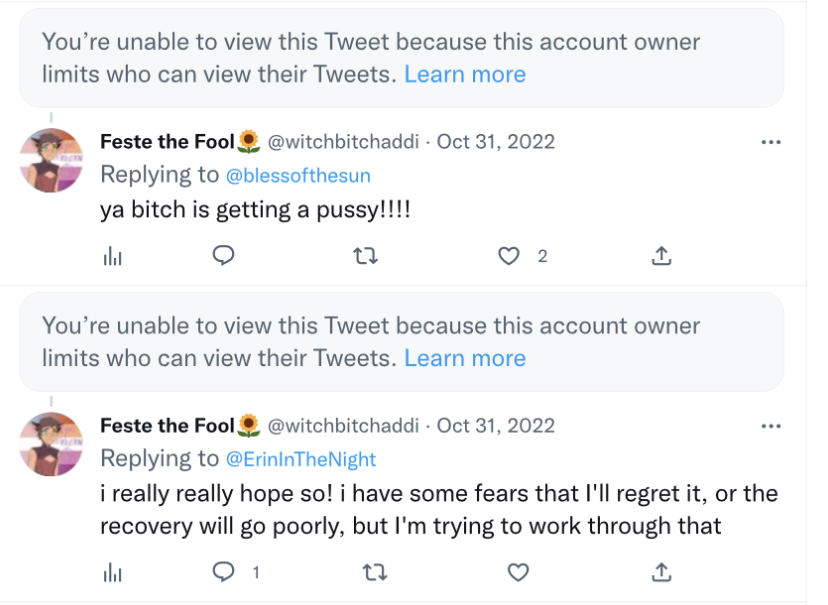Click the second Learn more link
Screen dimensions: 828x605
pyautogui.click(x=465, y=358)
